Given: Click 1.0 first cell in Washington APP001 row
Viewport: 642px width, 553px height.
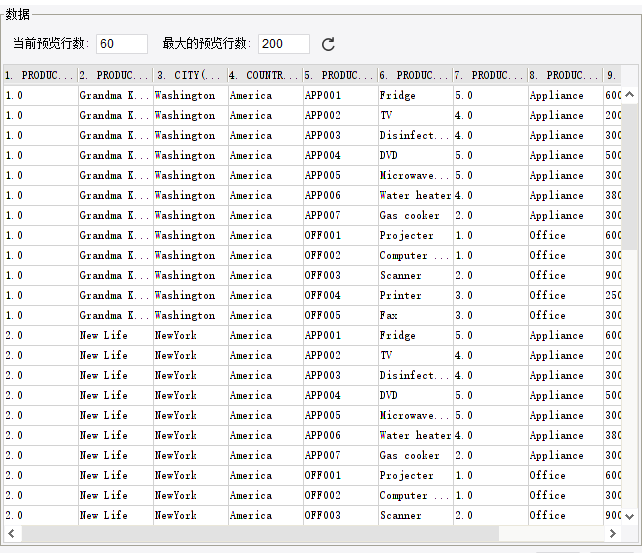Looking at the screenshot, I should tap(41, 95).
